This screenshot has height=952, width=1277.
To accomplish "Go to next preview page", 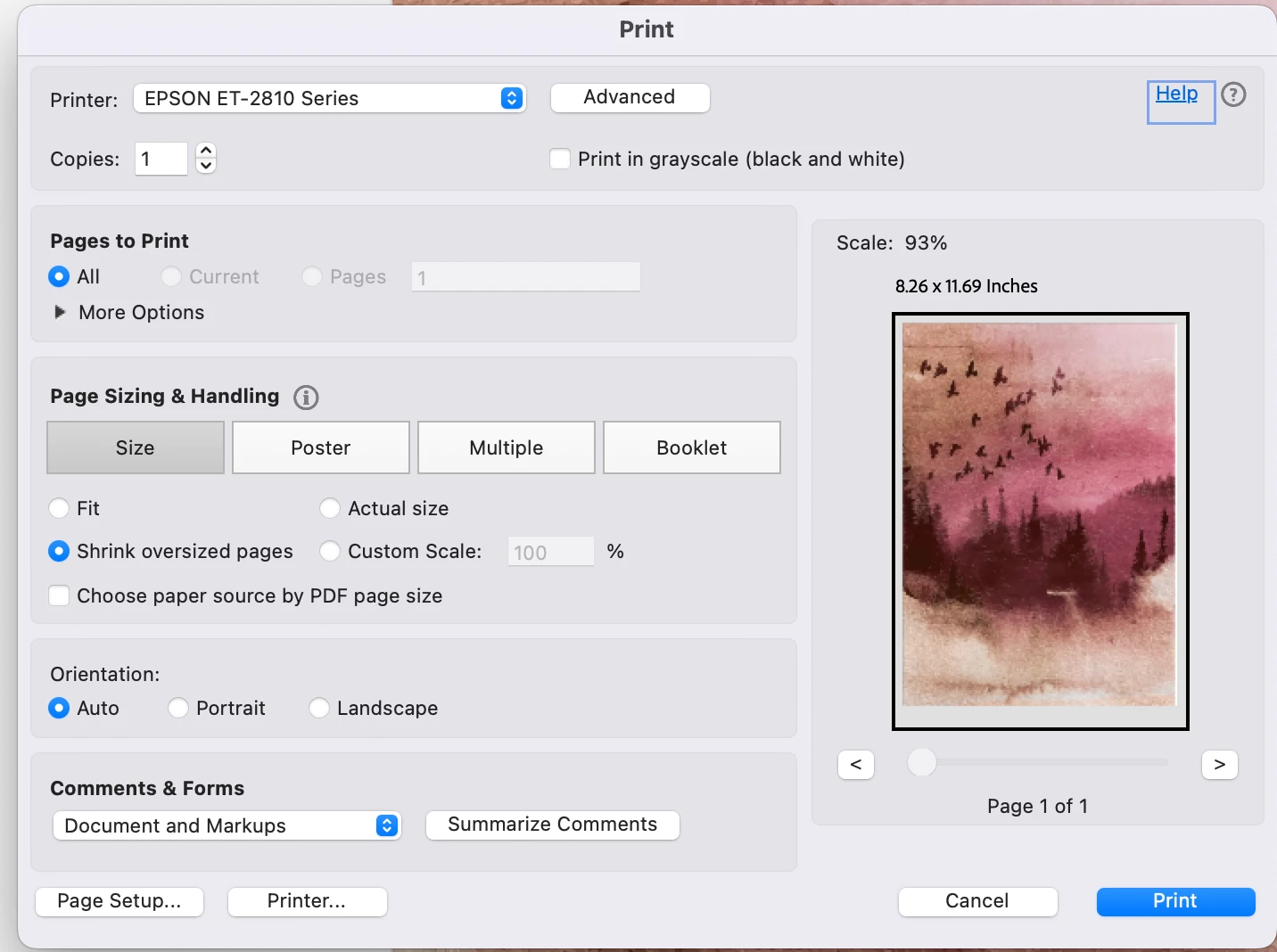I will click(1220, 764).
